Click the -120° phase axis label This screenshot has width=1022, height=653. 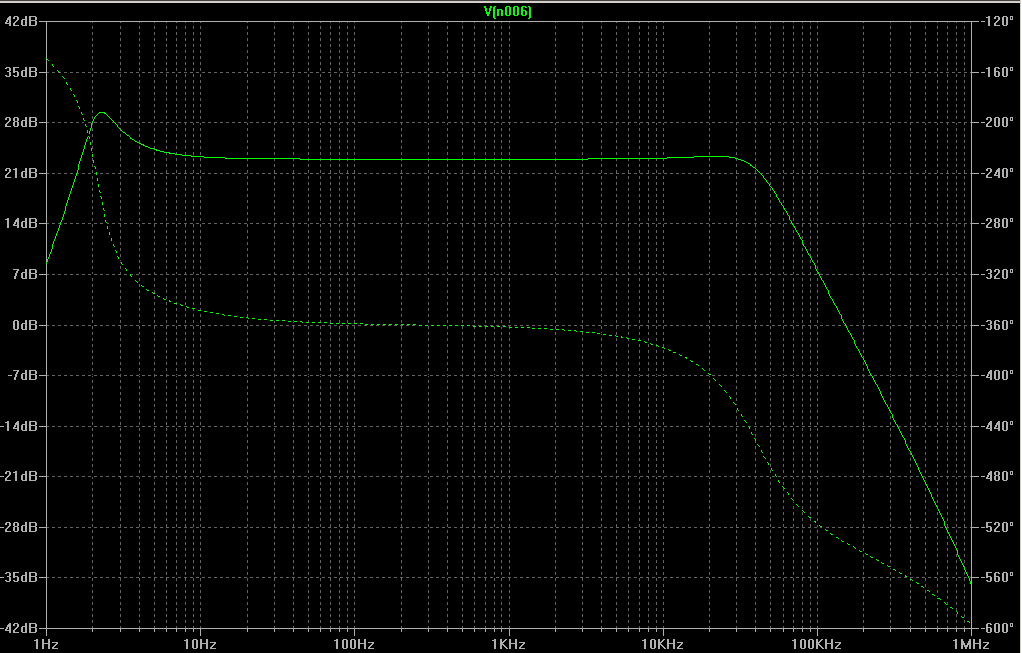(x=998, y=21)
